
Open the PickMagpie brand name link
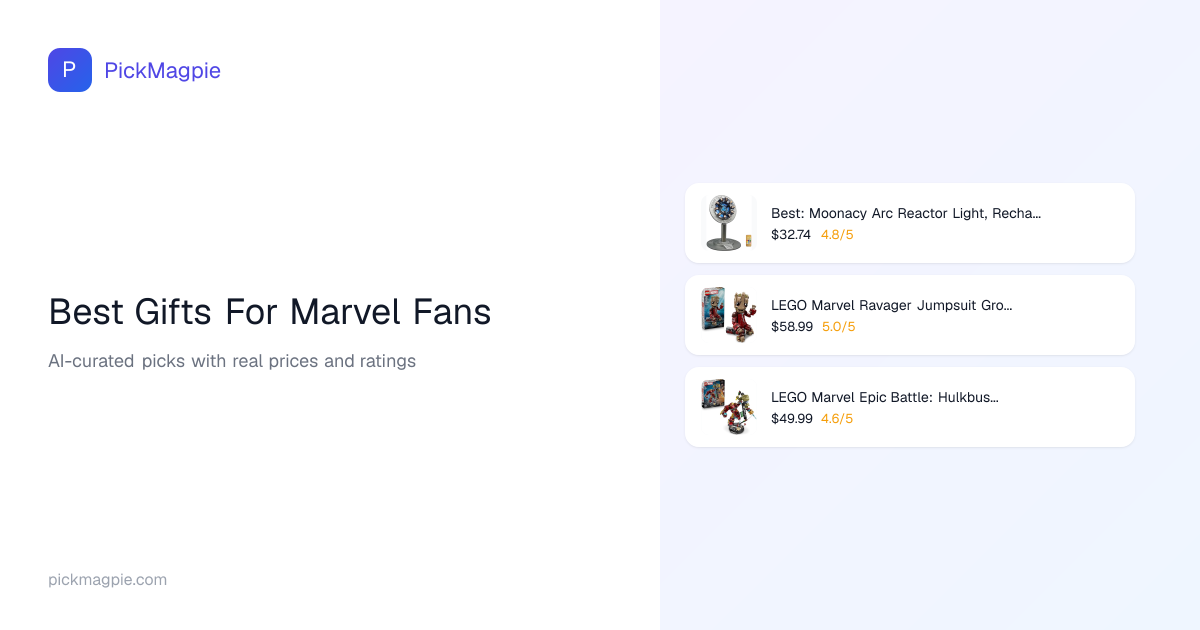[162, 70]
